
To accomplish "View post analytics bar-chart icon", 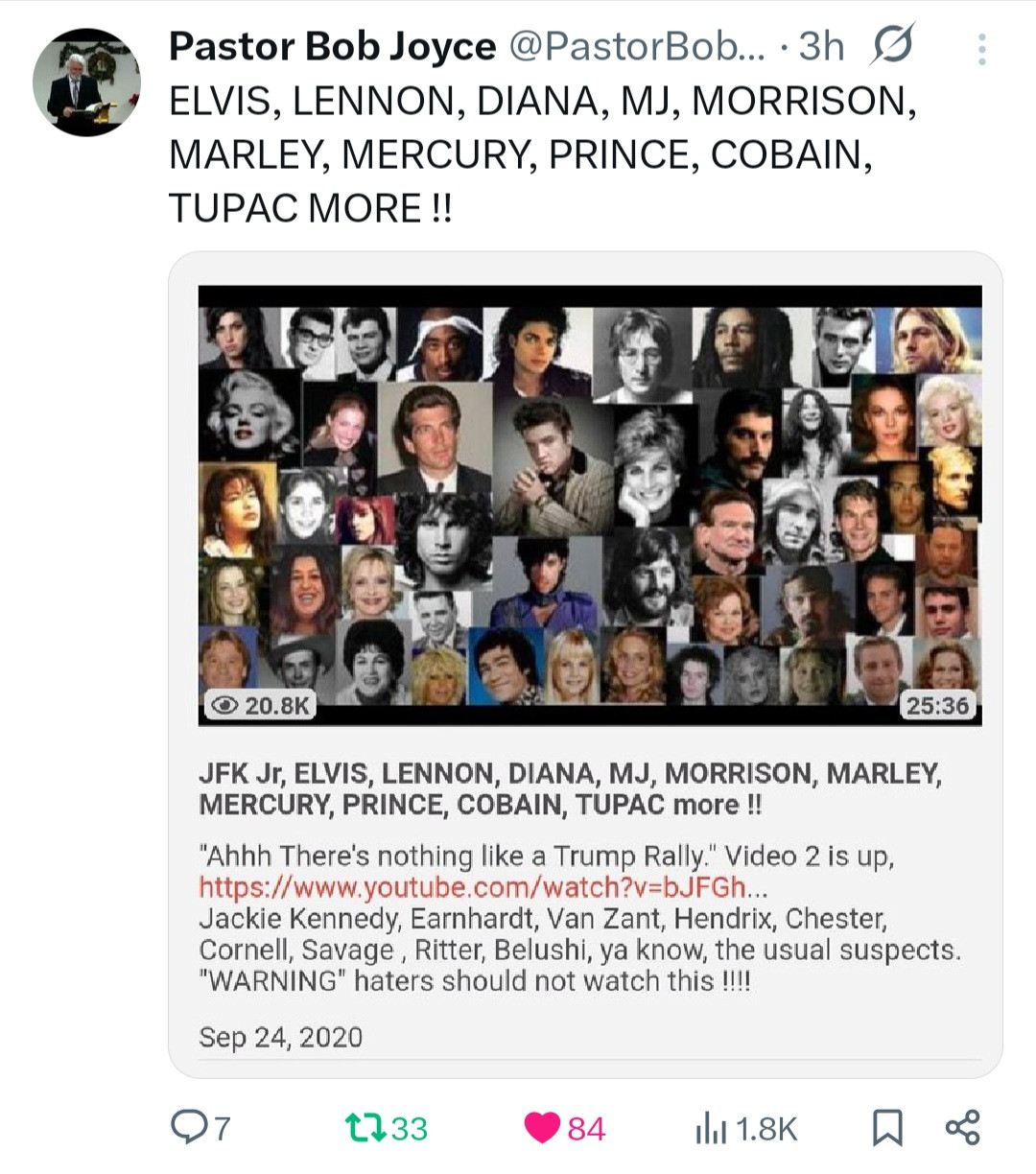I will coord(711,1128).
